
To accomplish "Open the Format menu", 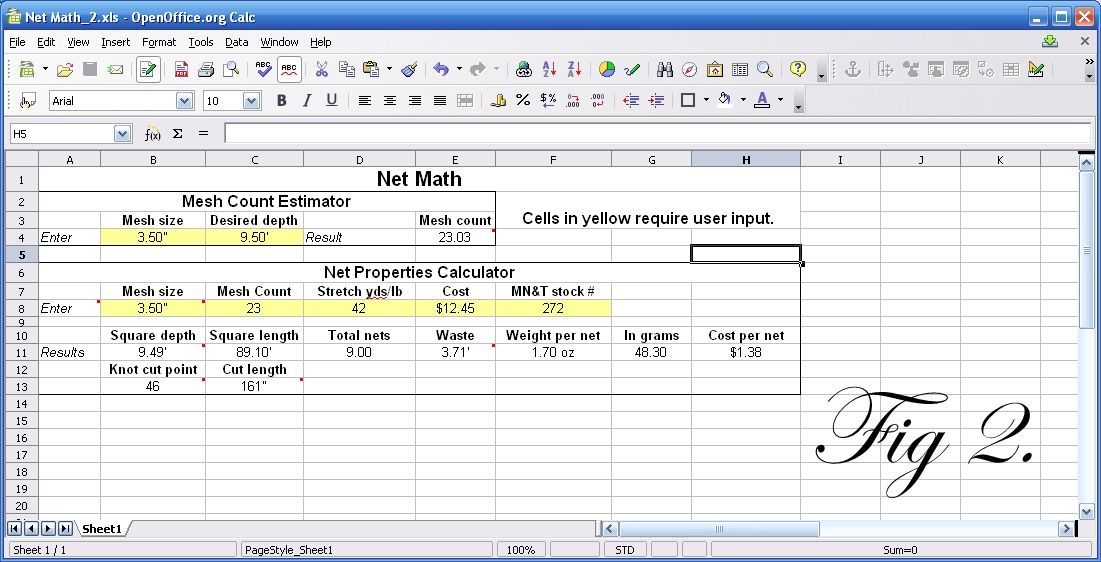I will 159,42.
